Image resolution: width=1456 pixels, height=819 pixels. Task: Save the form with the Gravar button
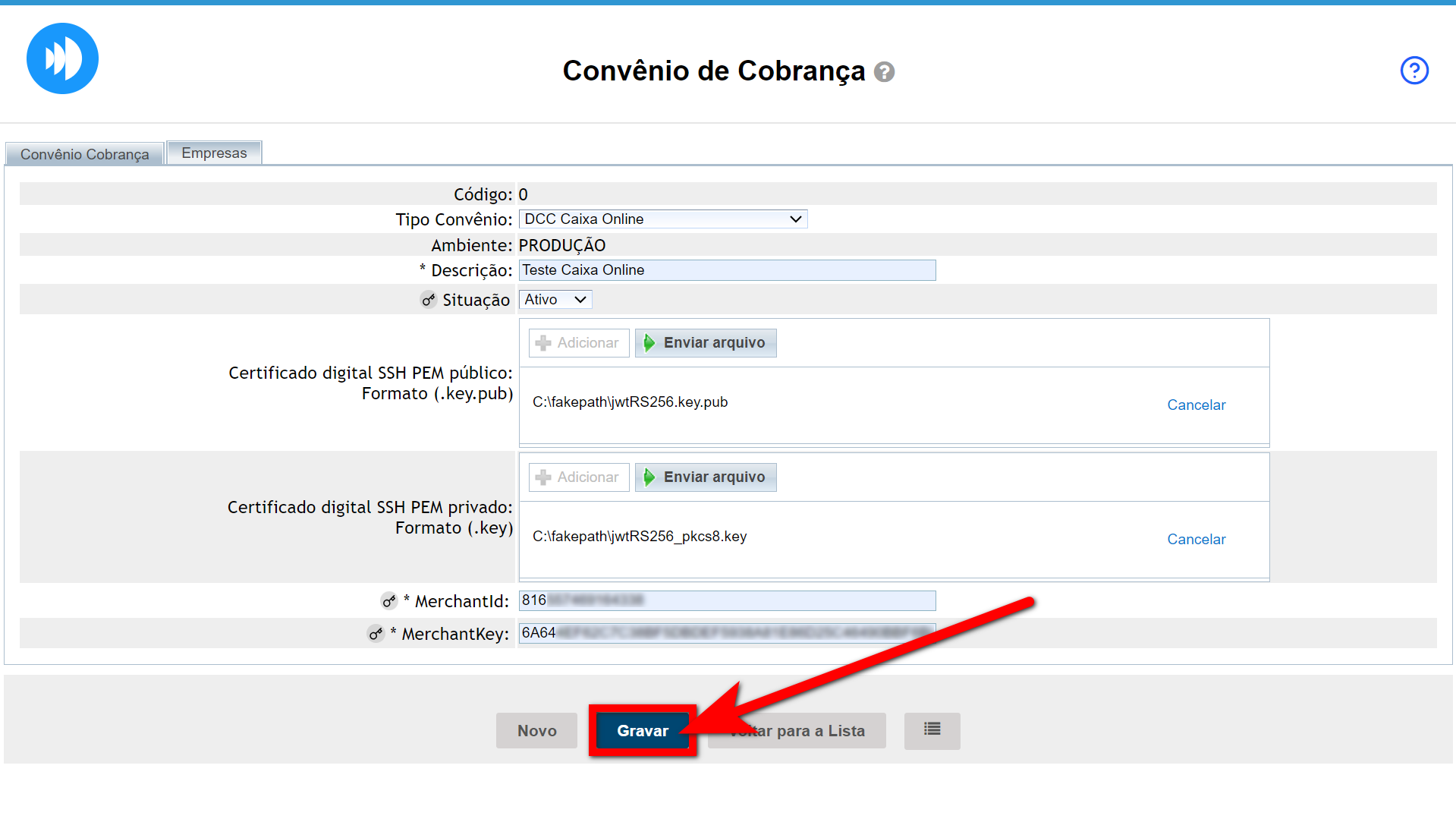642,730
